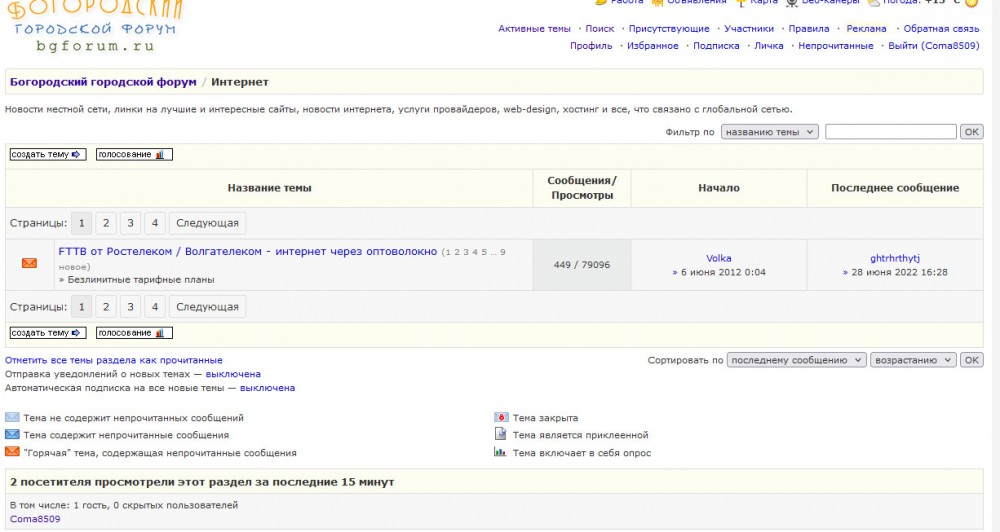Image resolution: width=1000 pixels, height=532 pixels.
Task: Click the top 'создать тему' button above the topic table
Action: pos(47,154)
